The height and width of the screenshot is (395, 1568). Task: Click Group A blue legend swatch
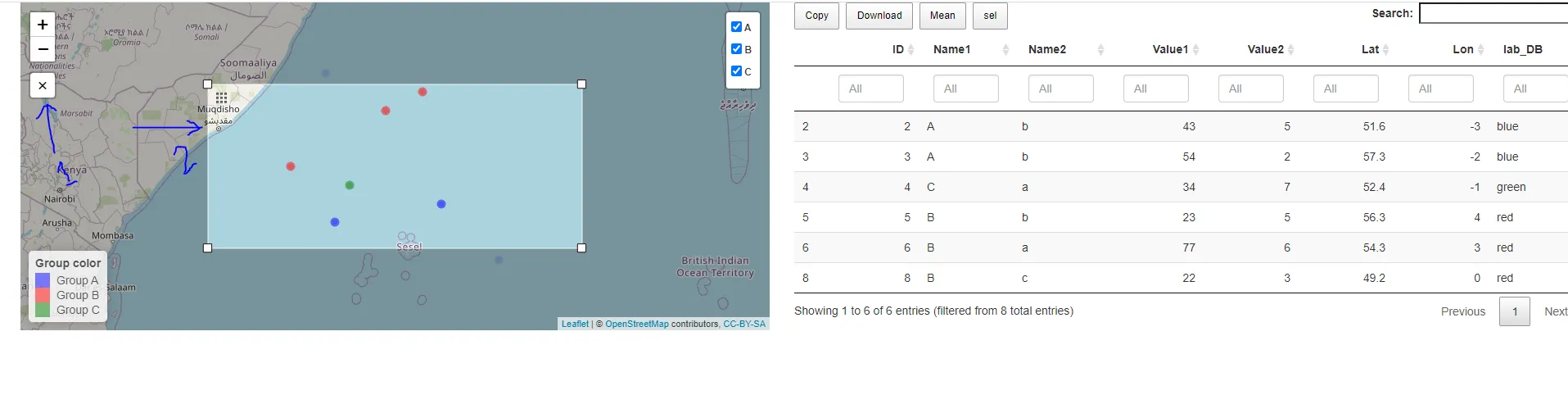(43, 280)
